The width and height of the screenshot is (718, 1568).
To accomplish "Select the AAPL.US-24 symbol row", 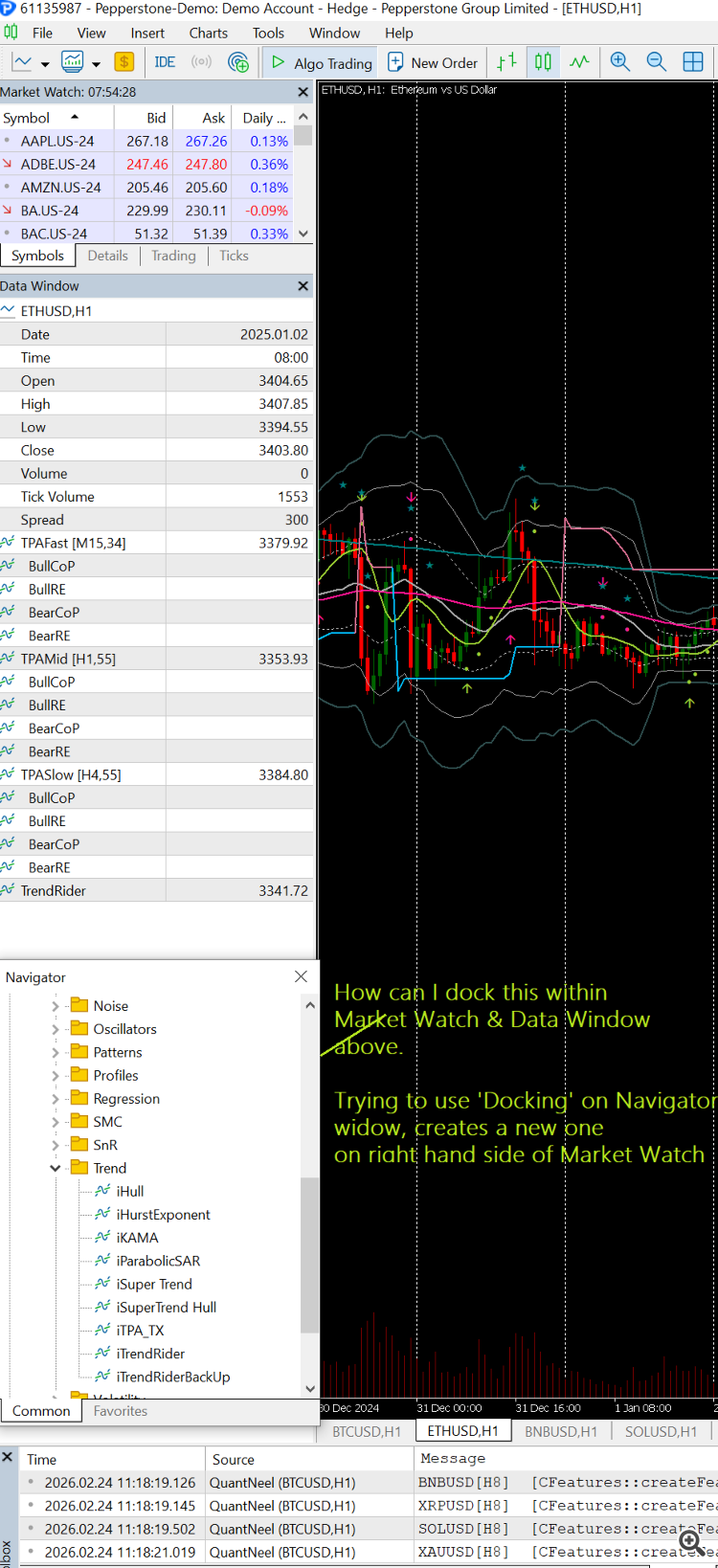I will 146,141.
